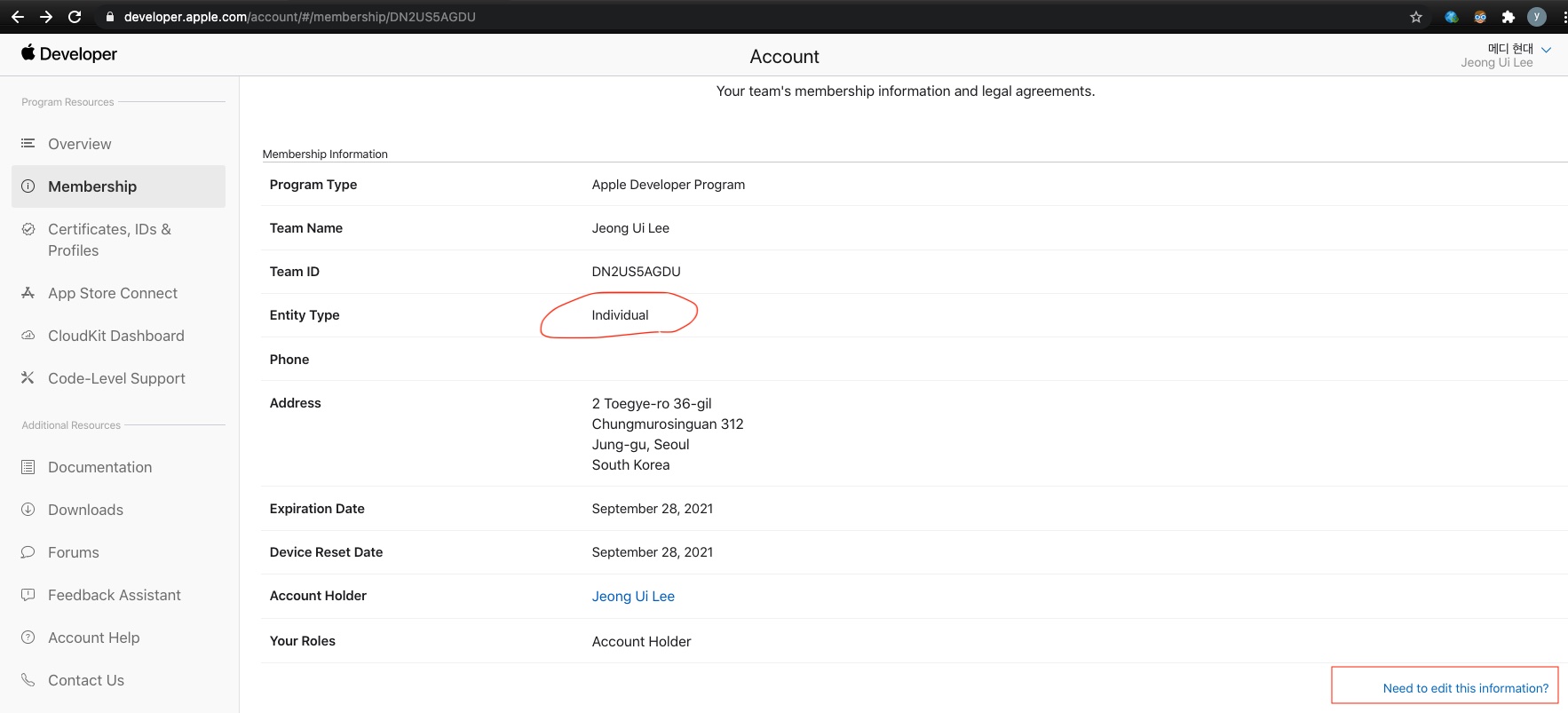Click the Contact Us phone icon
The image size is (1568, 713).
tap(28, 680)
